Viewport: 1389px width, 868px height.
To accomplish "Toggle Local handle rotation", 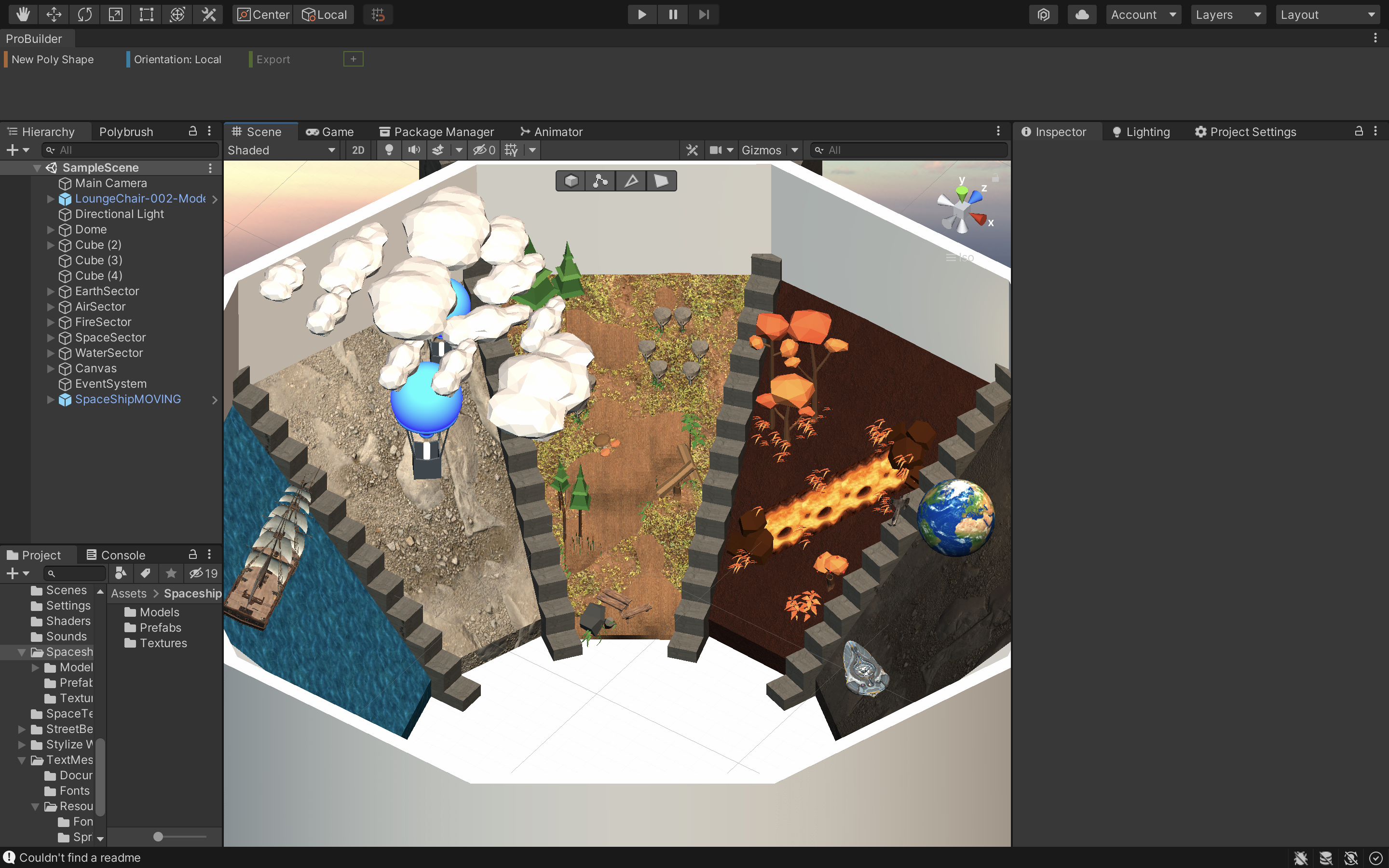I will click(324, 14).
